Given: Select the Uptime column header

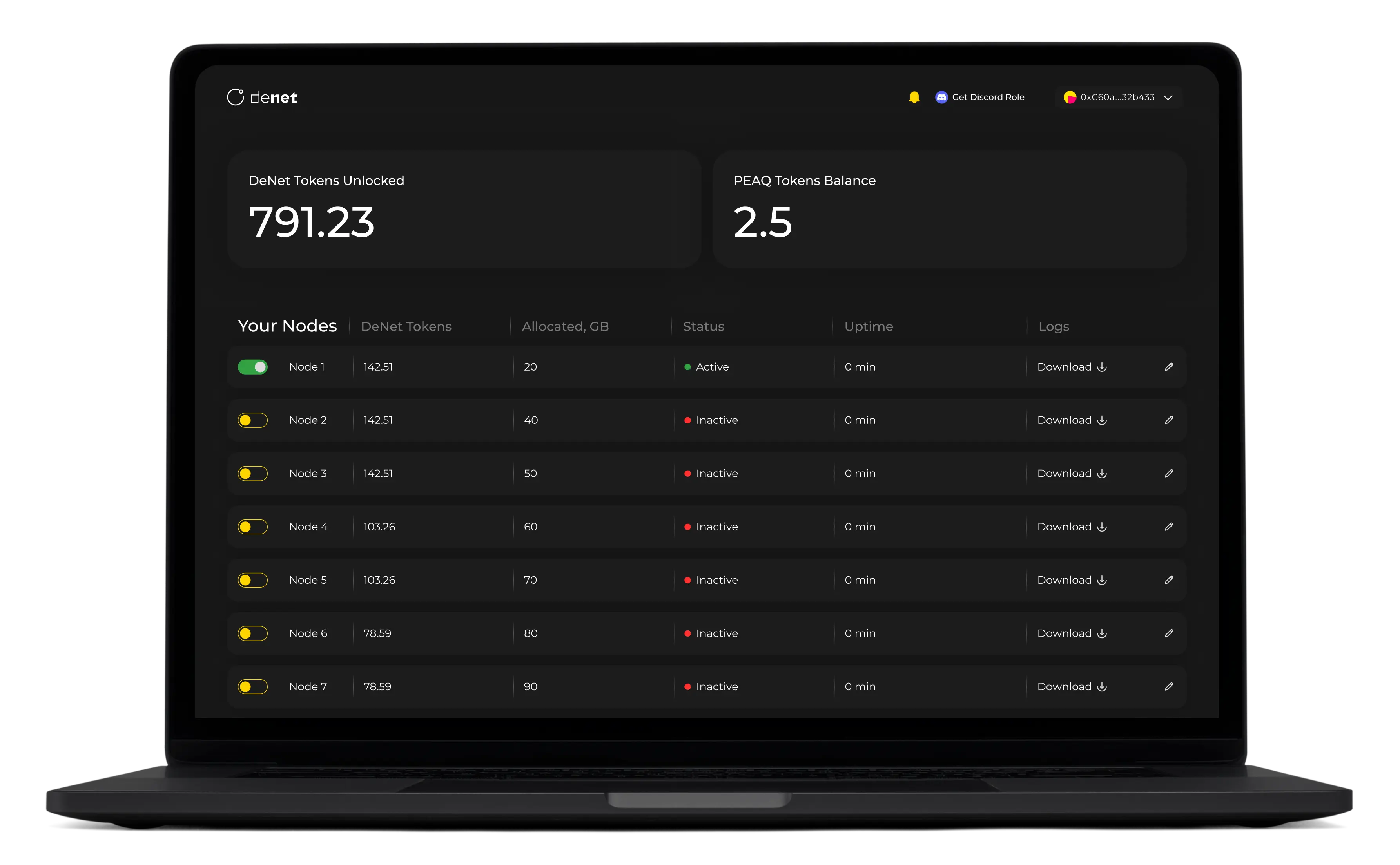Looking at the screenshot, I should pyautogui.click(x=868, y=326).
